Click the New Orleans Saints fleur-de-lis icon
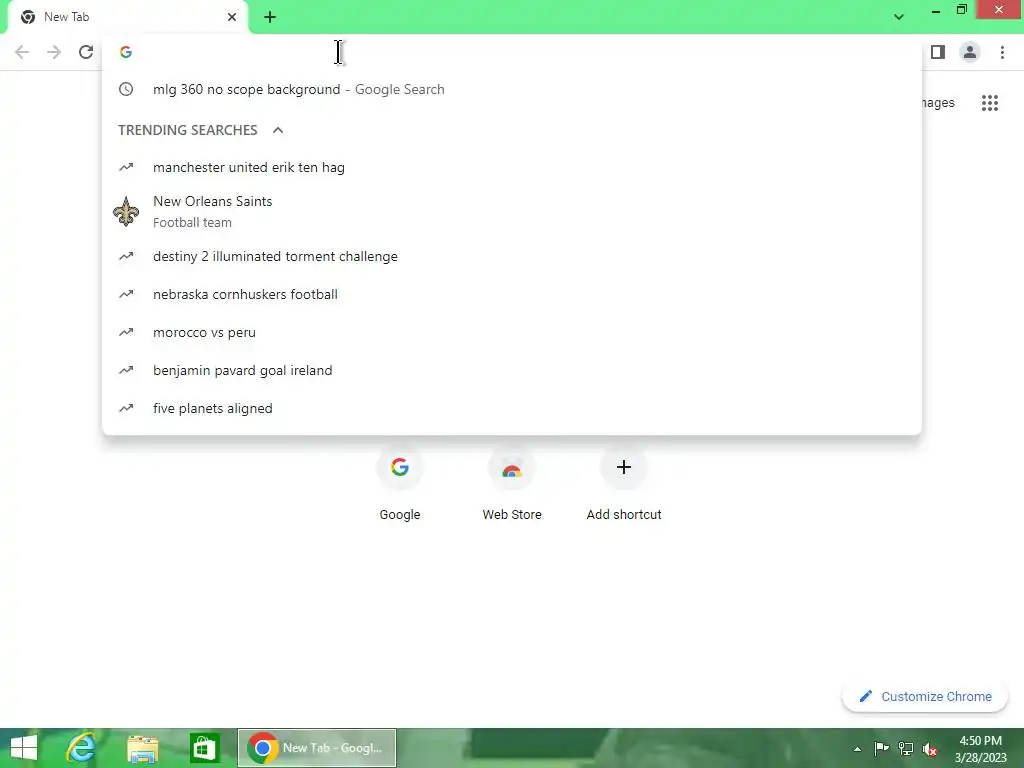This screenshot has height=768, width=1024. pos(126,212)
